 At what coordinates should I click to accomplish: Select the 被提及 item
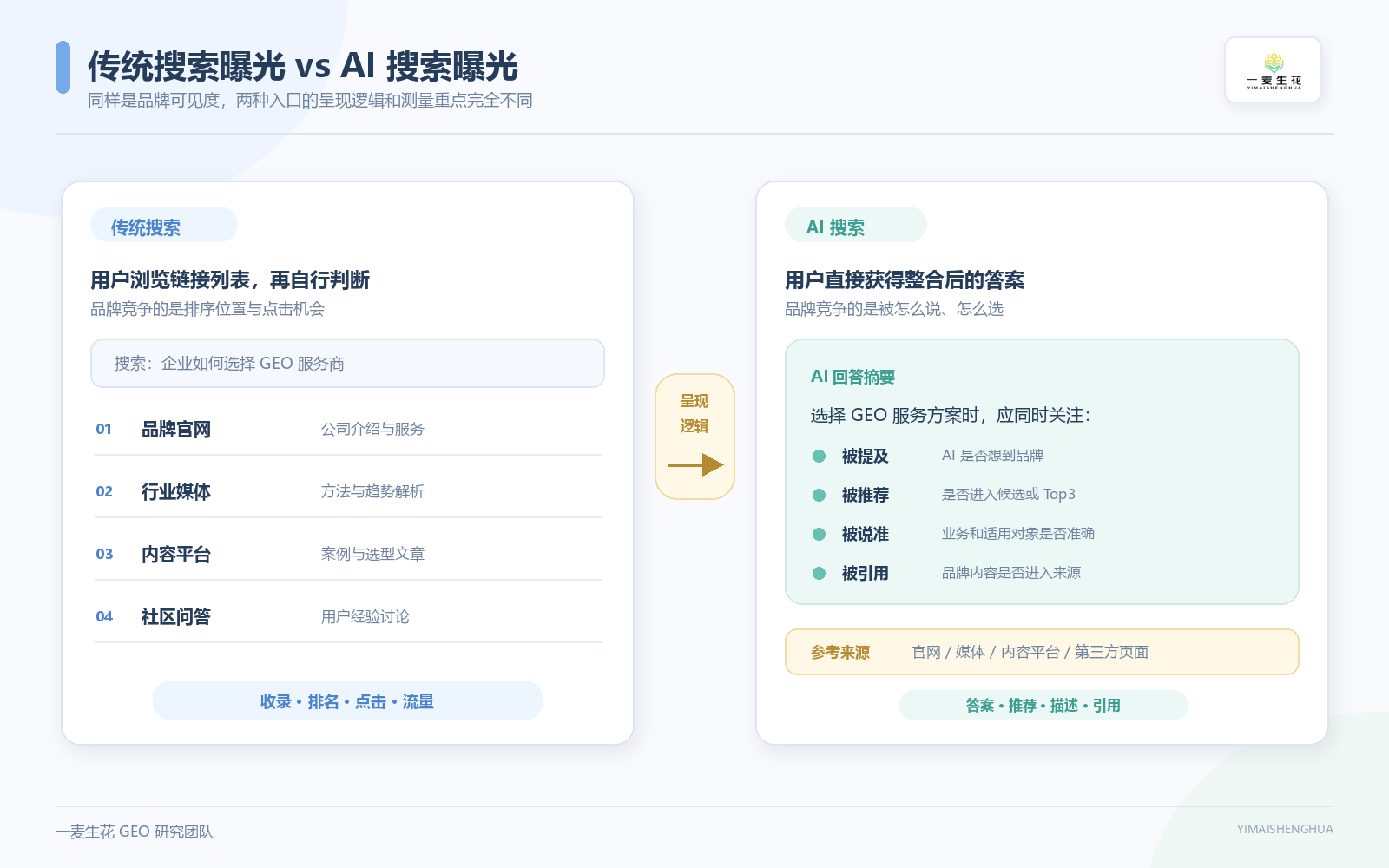click(x=866, y=456)
